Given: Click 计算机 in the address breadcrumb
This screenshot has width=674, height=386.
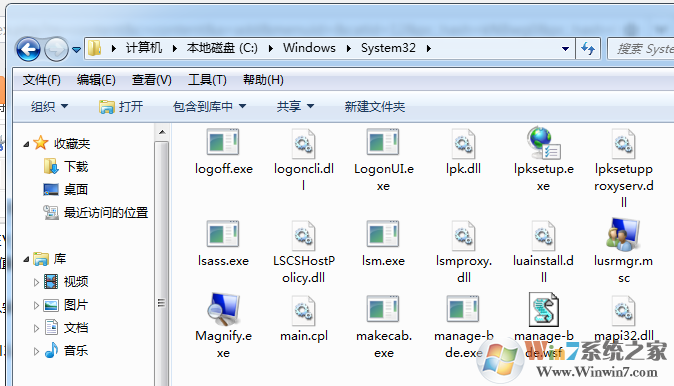Looking at the screenshot, I should (144, 48).
